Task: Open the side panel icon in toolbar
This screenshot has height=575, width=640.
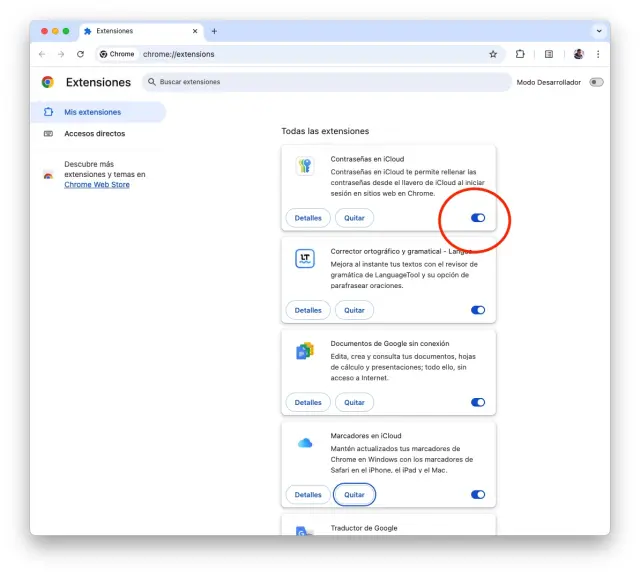Action: pos(549,54)
